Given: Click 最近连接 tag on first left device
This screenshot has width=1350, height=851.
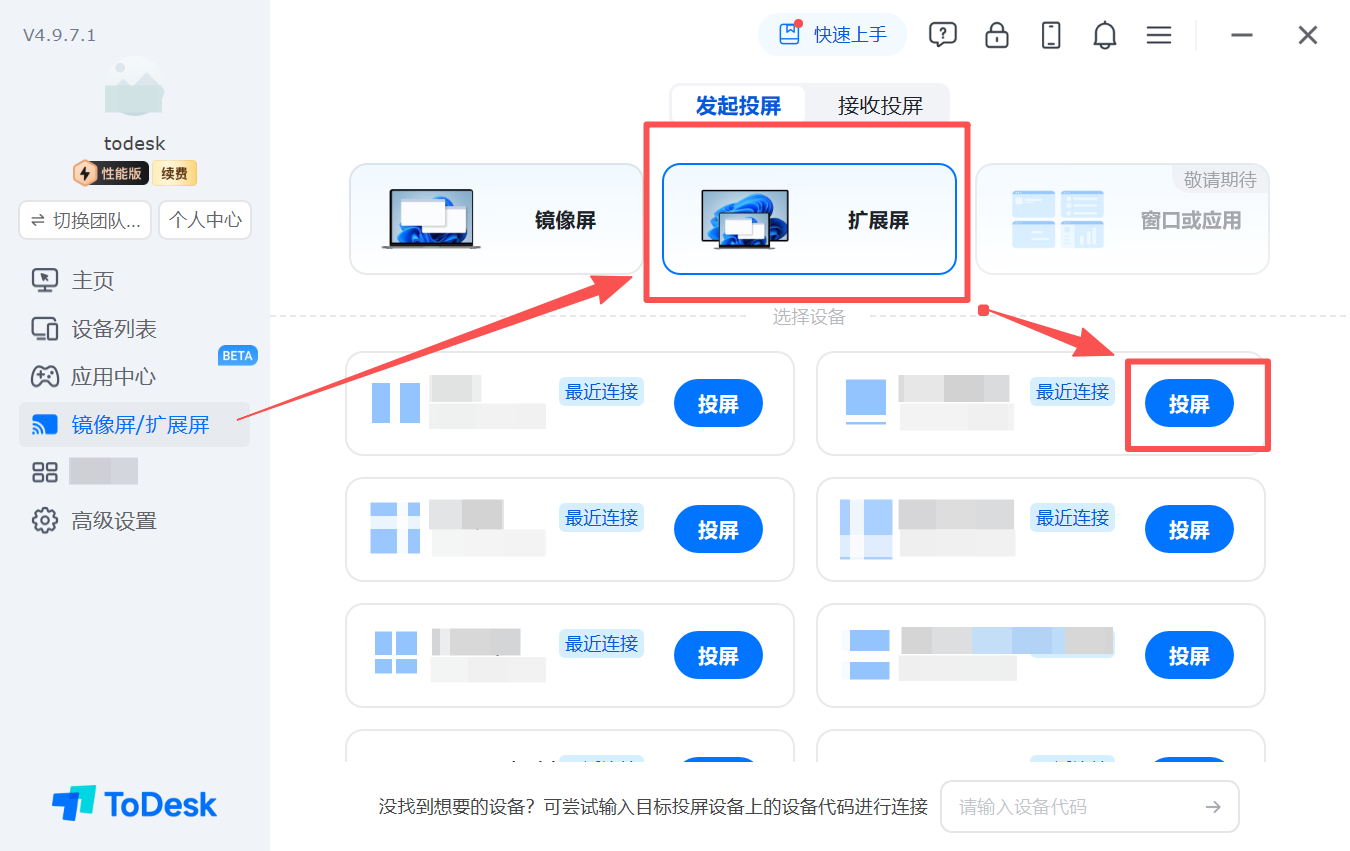Looking at the screenshot, I should coord(601,392).
